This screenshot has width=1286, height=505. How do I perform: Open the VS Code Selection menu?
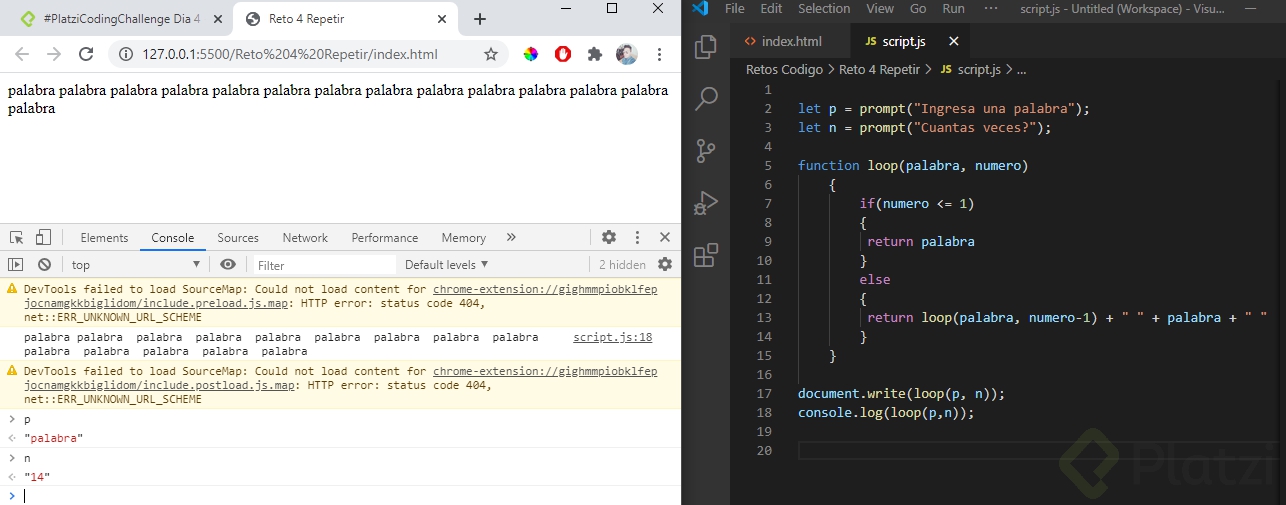click(x=824, y=9)
